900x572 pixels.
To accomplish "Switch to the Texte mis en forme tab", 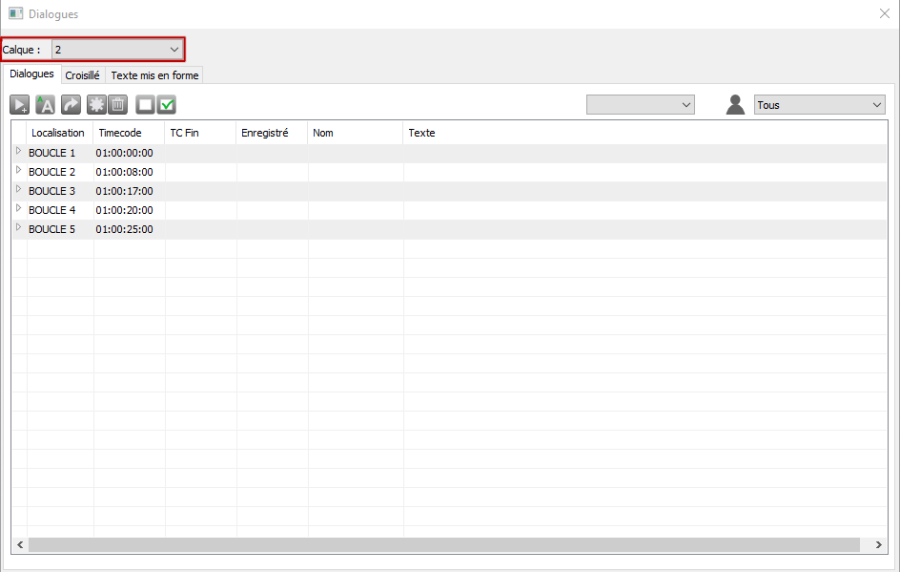I will (x=154, y=75).
